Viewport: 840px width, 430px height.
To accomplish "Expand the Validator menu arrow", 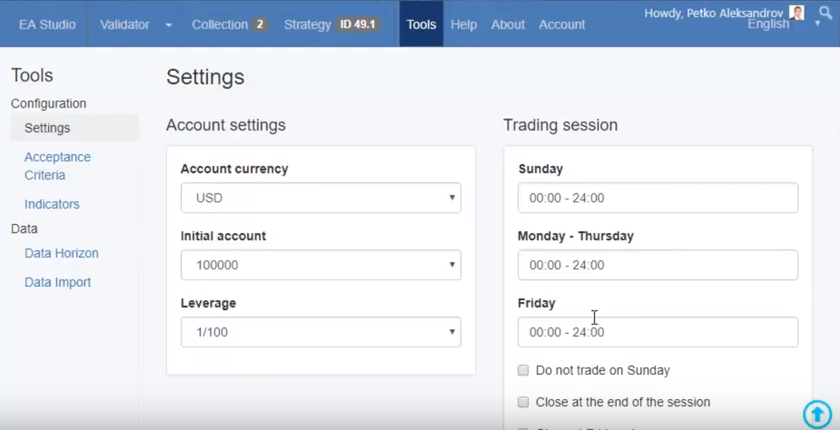I will [168, 25].
